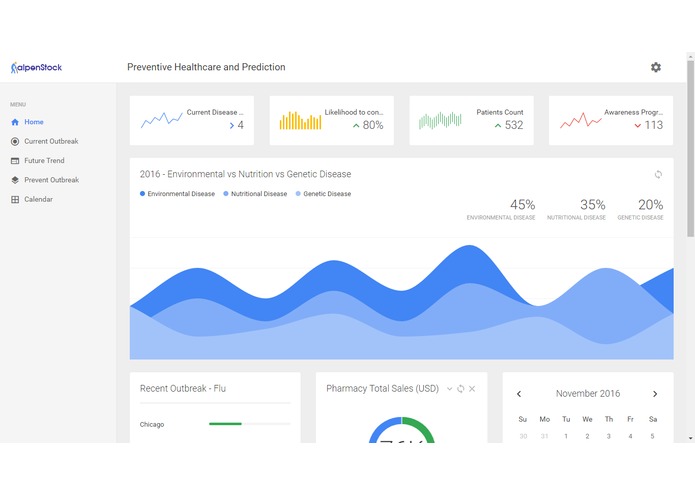The height and width of the screenshot is (494, 695).
Task: Select November 3 in the calendar
Action: click(609, 436)
